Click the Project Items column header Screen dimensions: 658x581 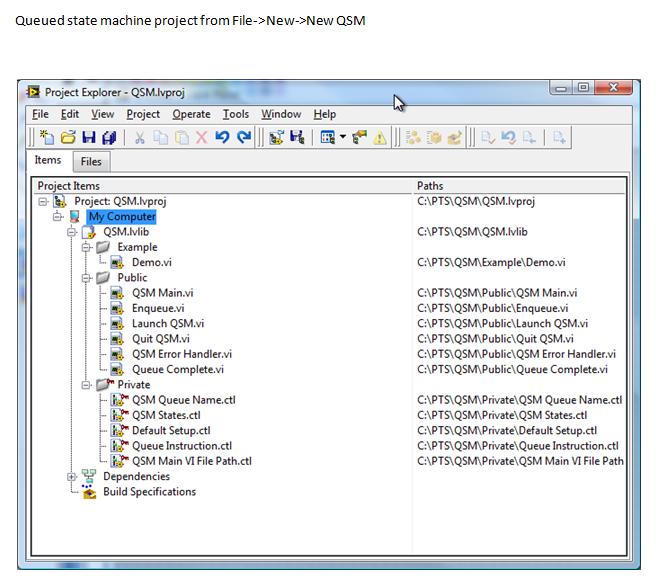coord(223,186)
